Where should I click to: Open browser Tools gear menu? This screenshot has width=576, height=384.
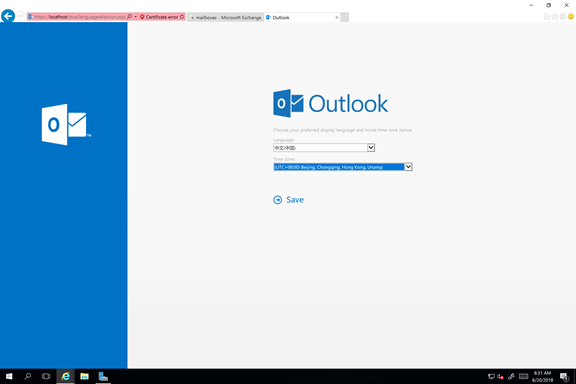coord(563,17)
